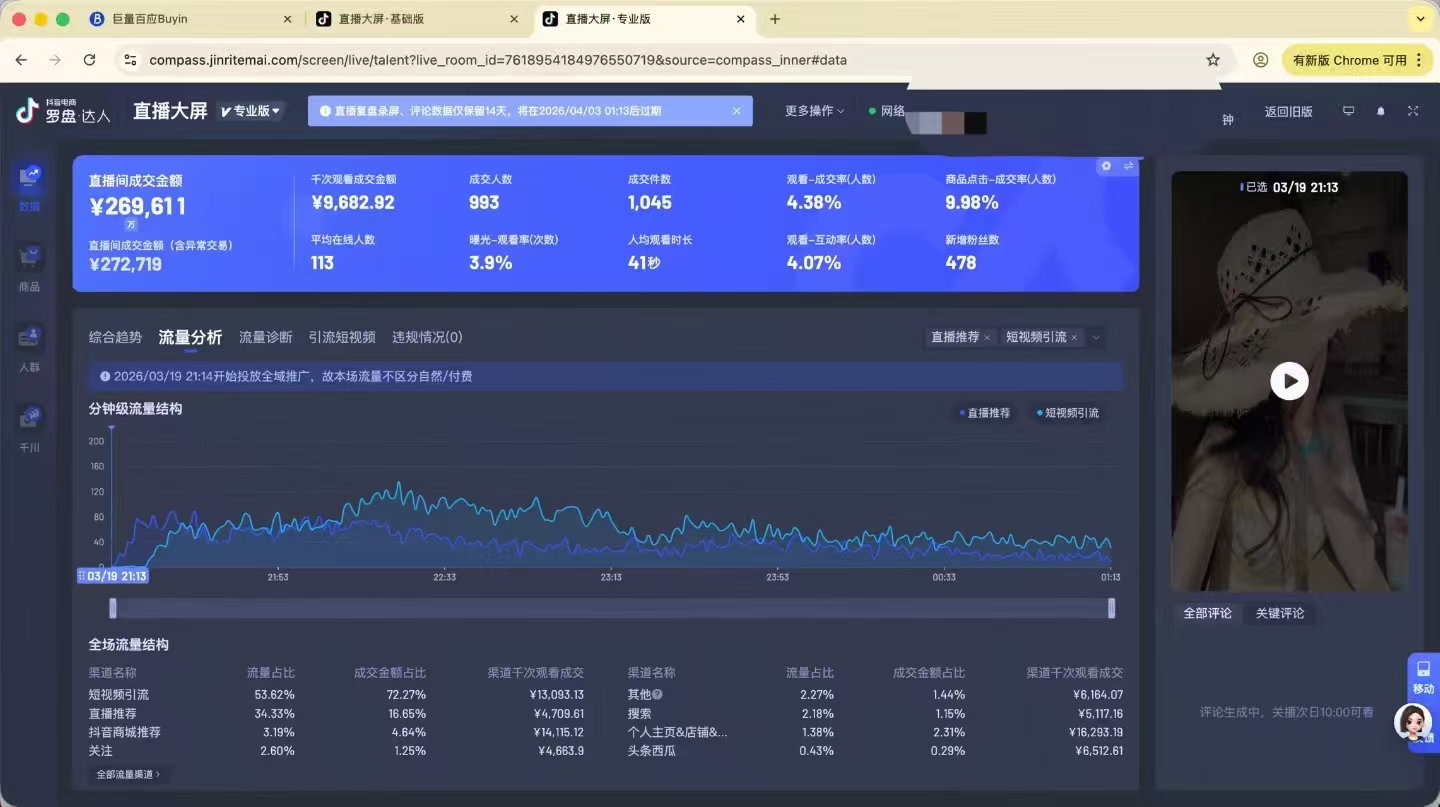Screen dimensions: 1440x807
Task: Click the swap arrows icon in metrics card
Action: coord(1128,166)
